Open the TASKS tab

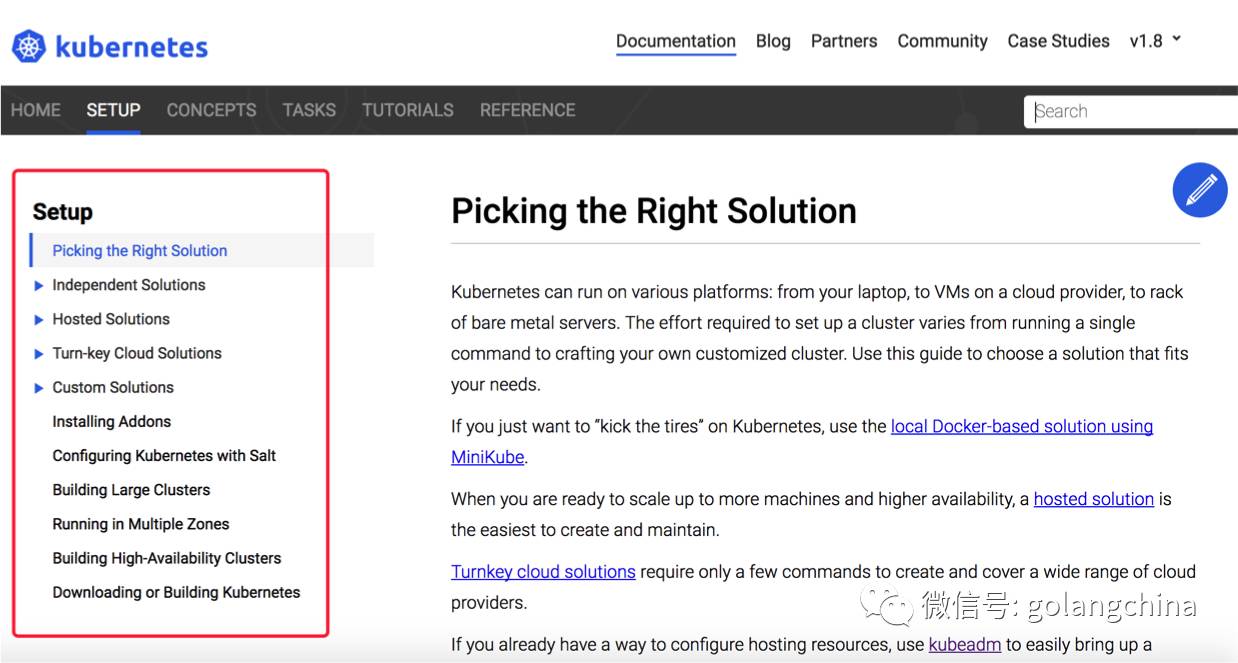coord(309,110)
